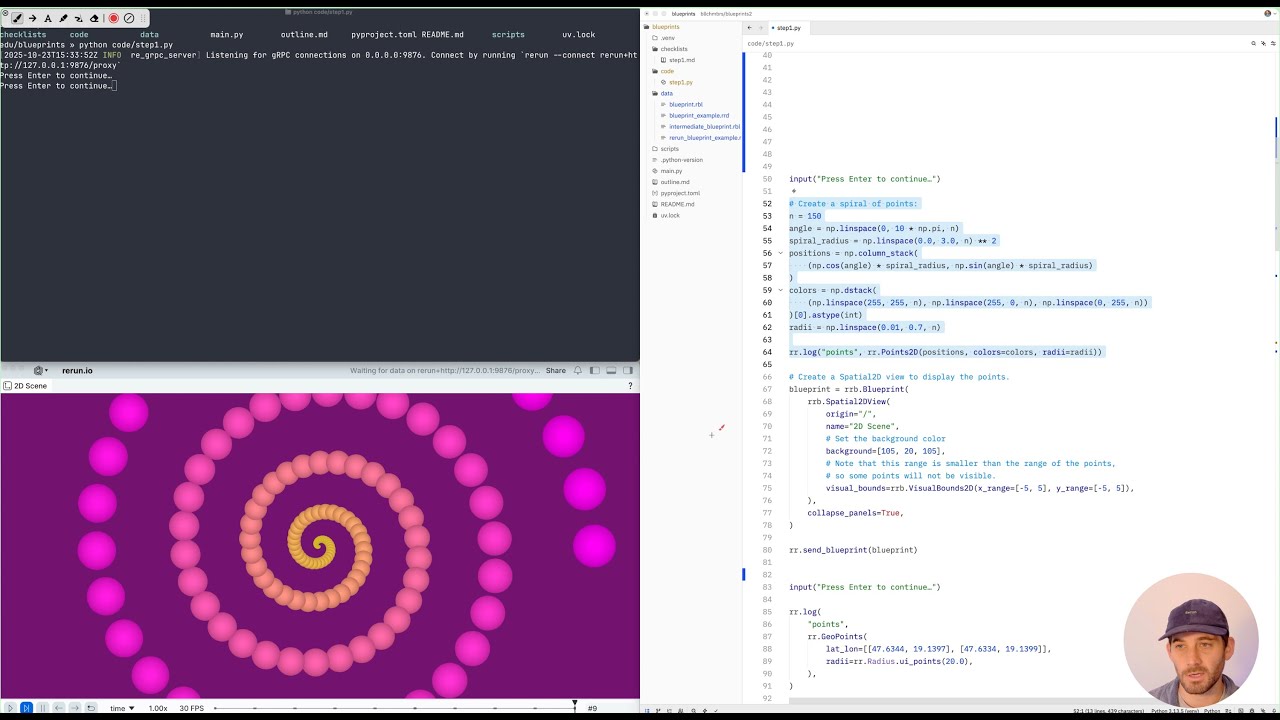The width and height of the screenshot is (1280, 720).
Task: Click the code action sparkle on line 51
Action: [x=794, y=191]
